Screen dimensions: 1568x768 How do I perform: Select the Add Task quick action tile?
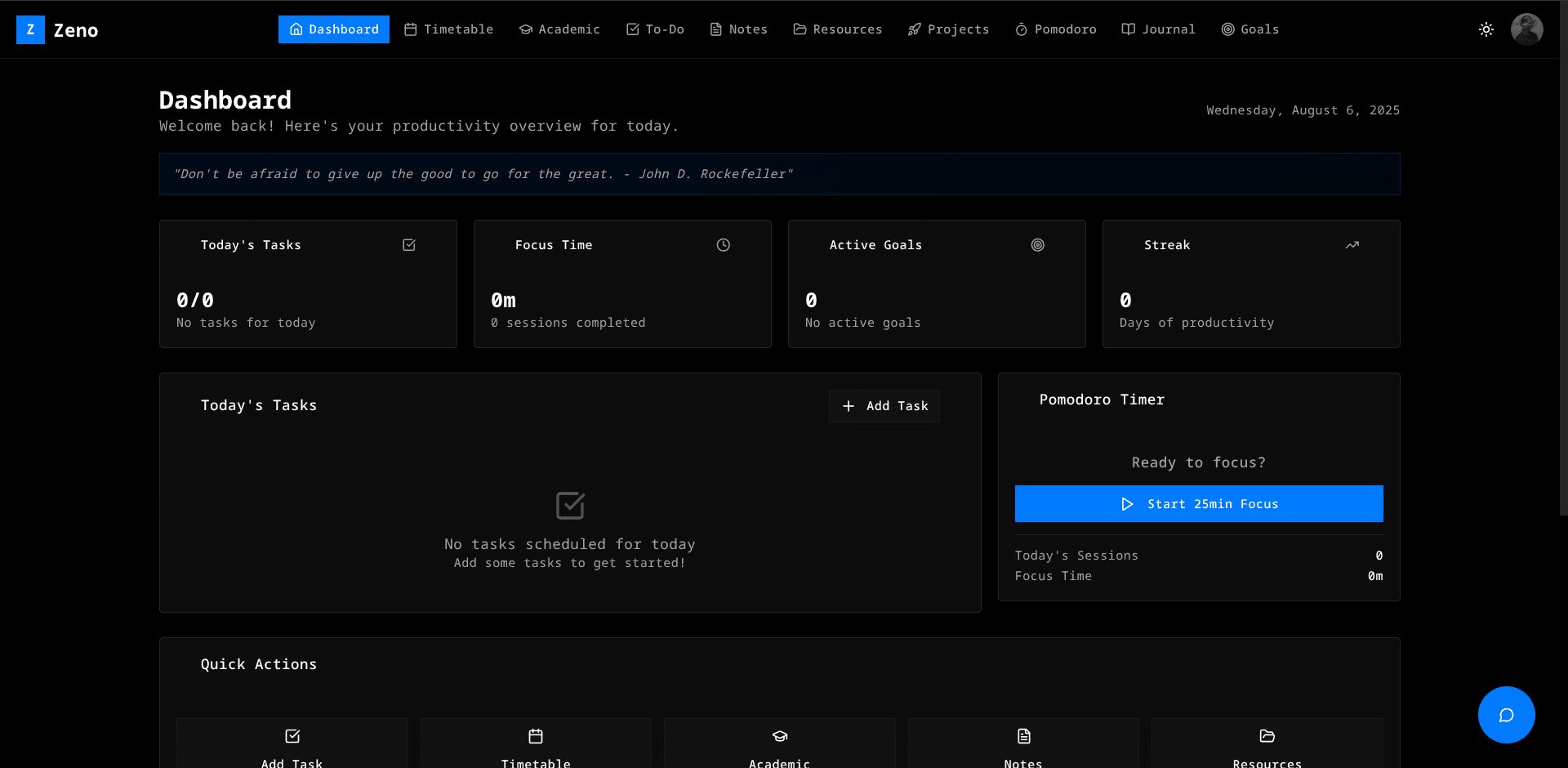(292, 745)
